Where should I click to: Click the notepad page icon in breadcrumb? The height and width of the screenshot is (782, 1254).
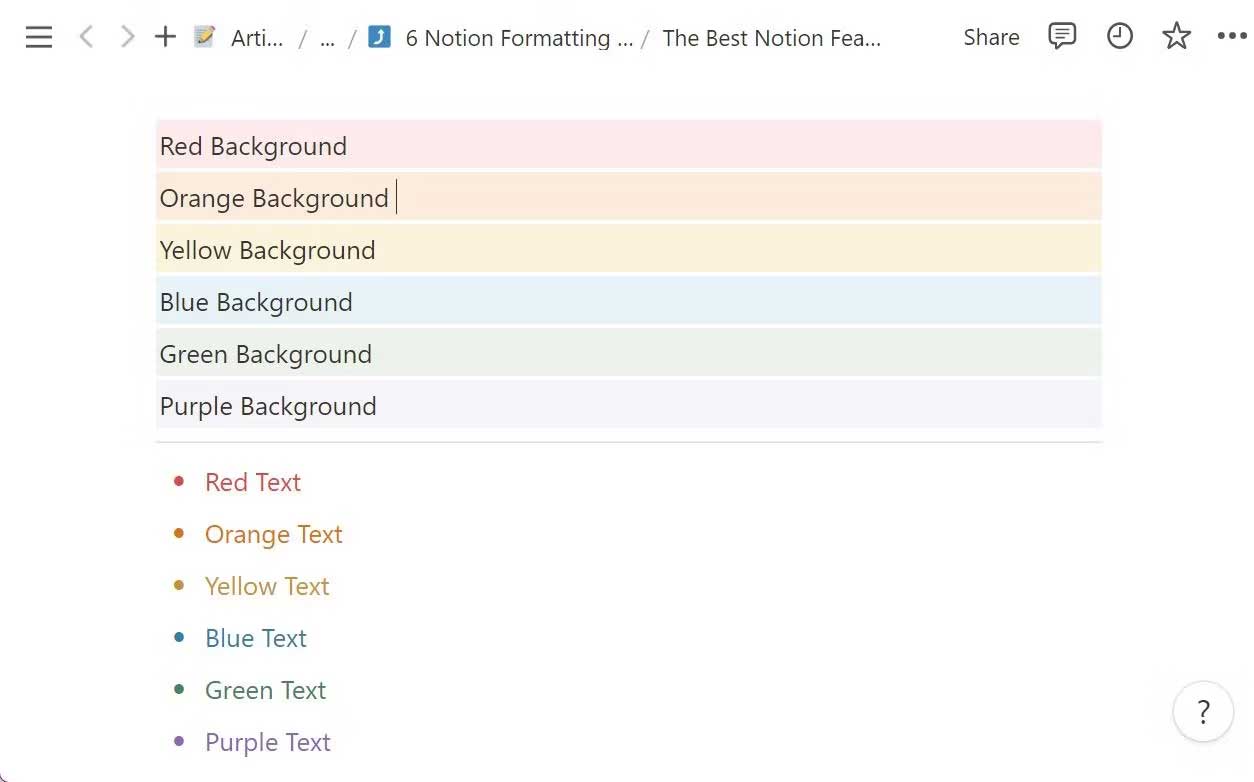tap(205, 37)
